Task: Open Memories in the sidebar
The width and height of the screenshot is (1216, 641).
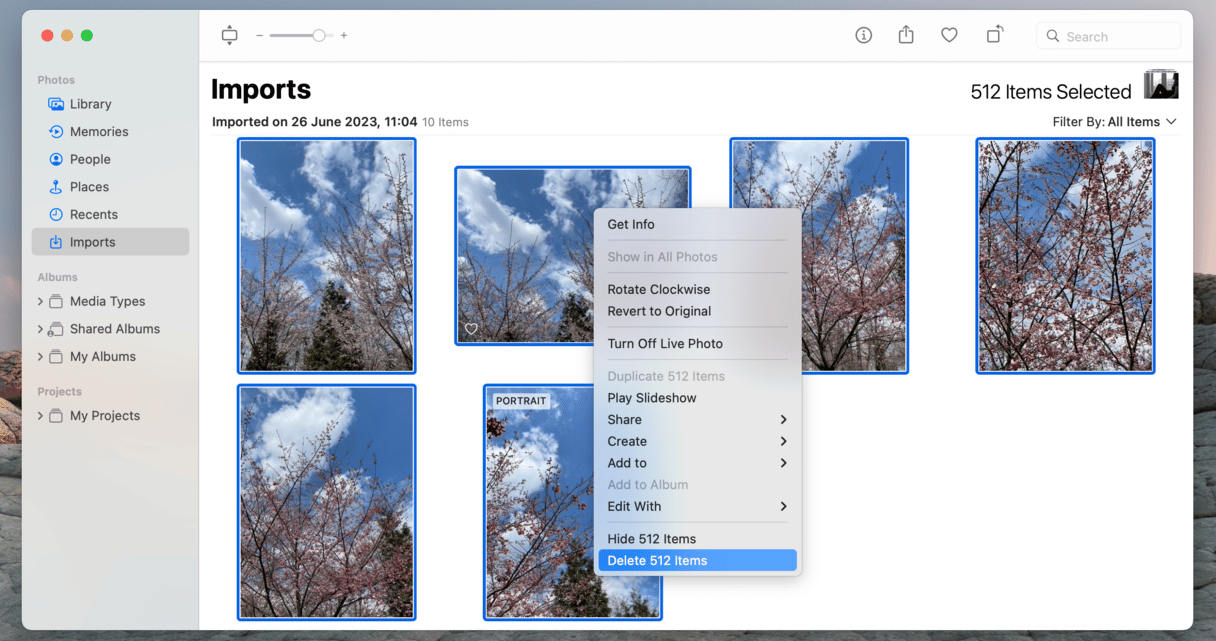Action: (x=98, y=132)
